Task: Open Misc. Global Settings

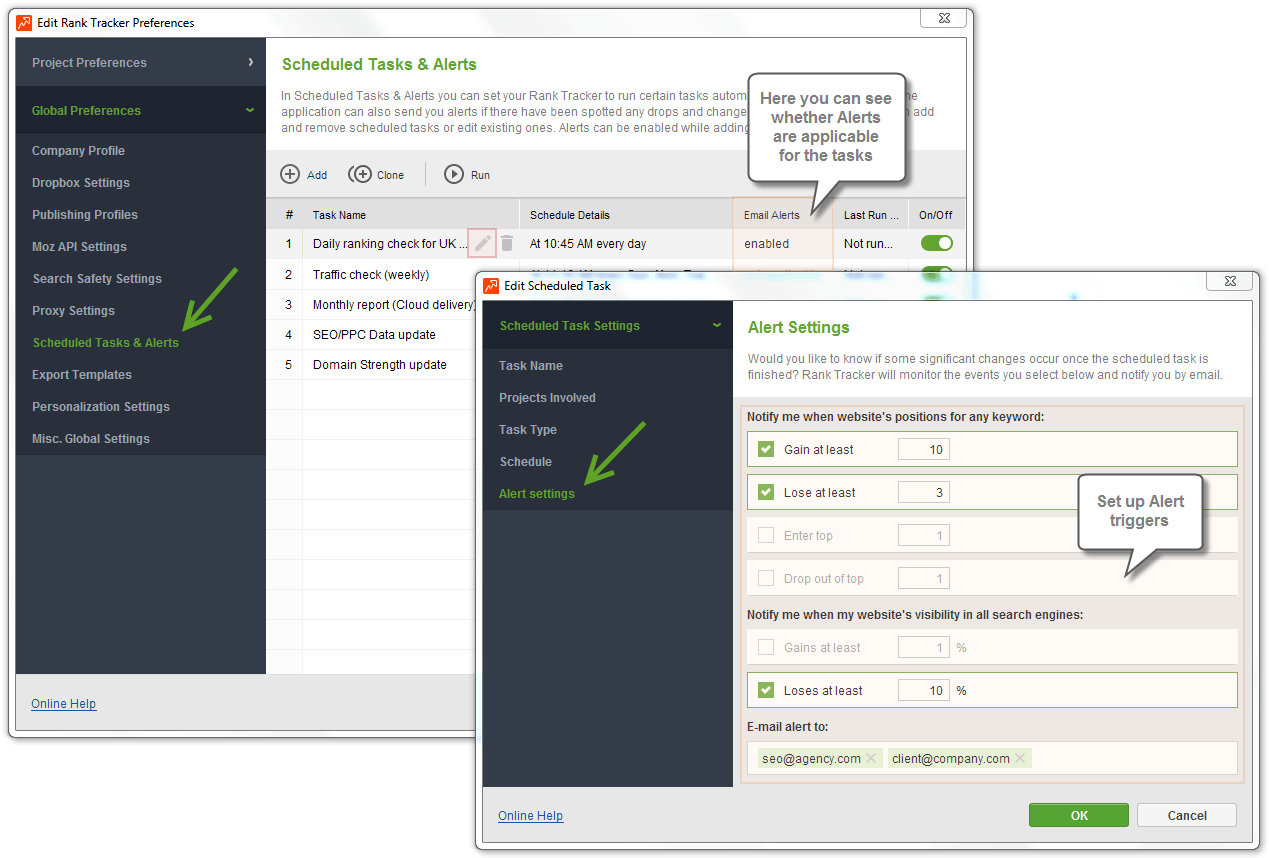Action: click(91, 439)
